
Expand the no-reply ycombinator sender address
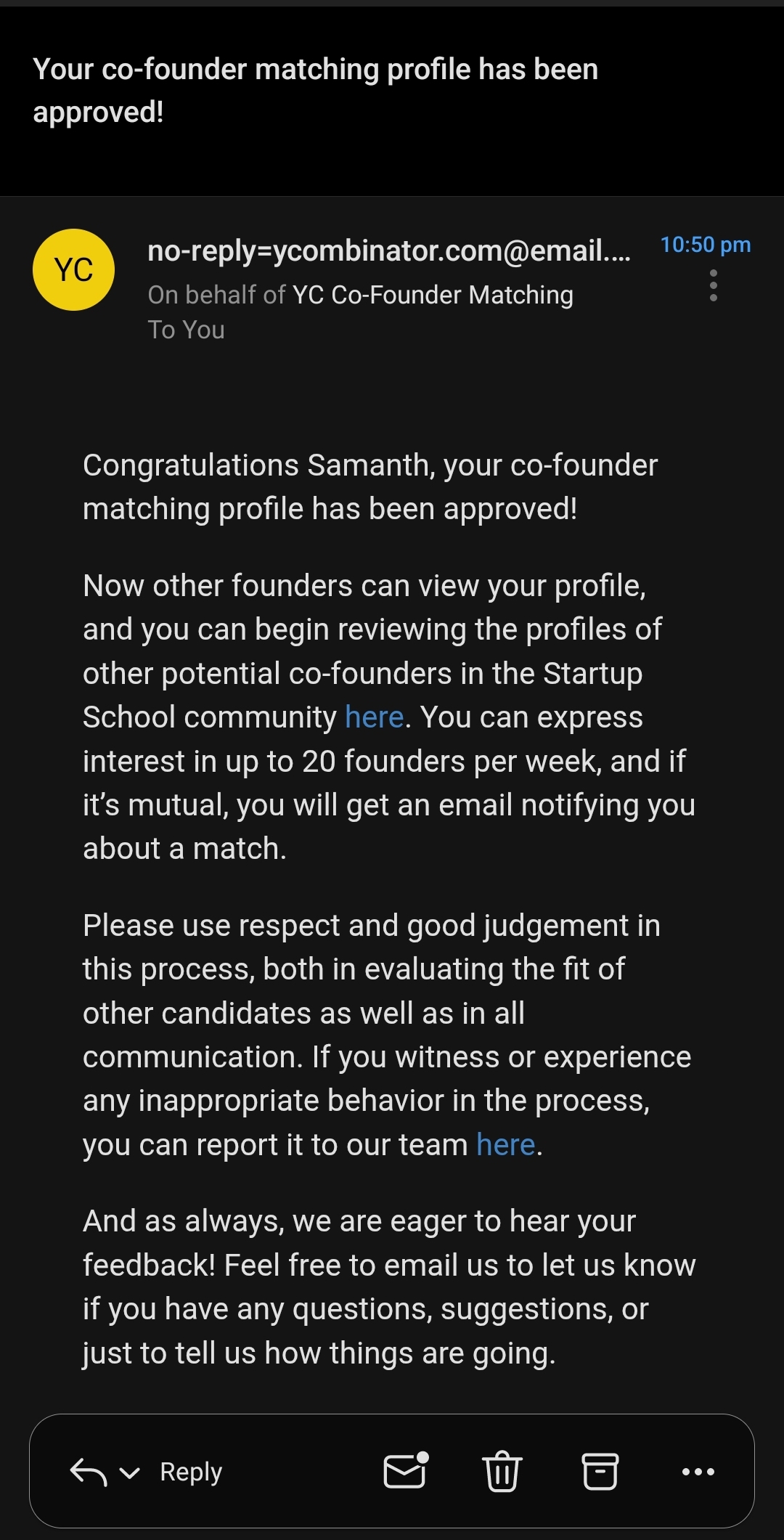click(388, 250)
